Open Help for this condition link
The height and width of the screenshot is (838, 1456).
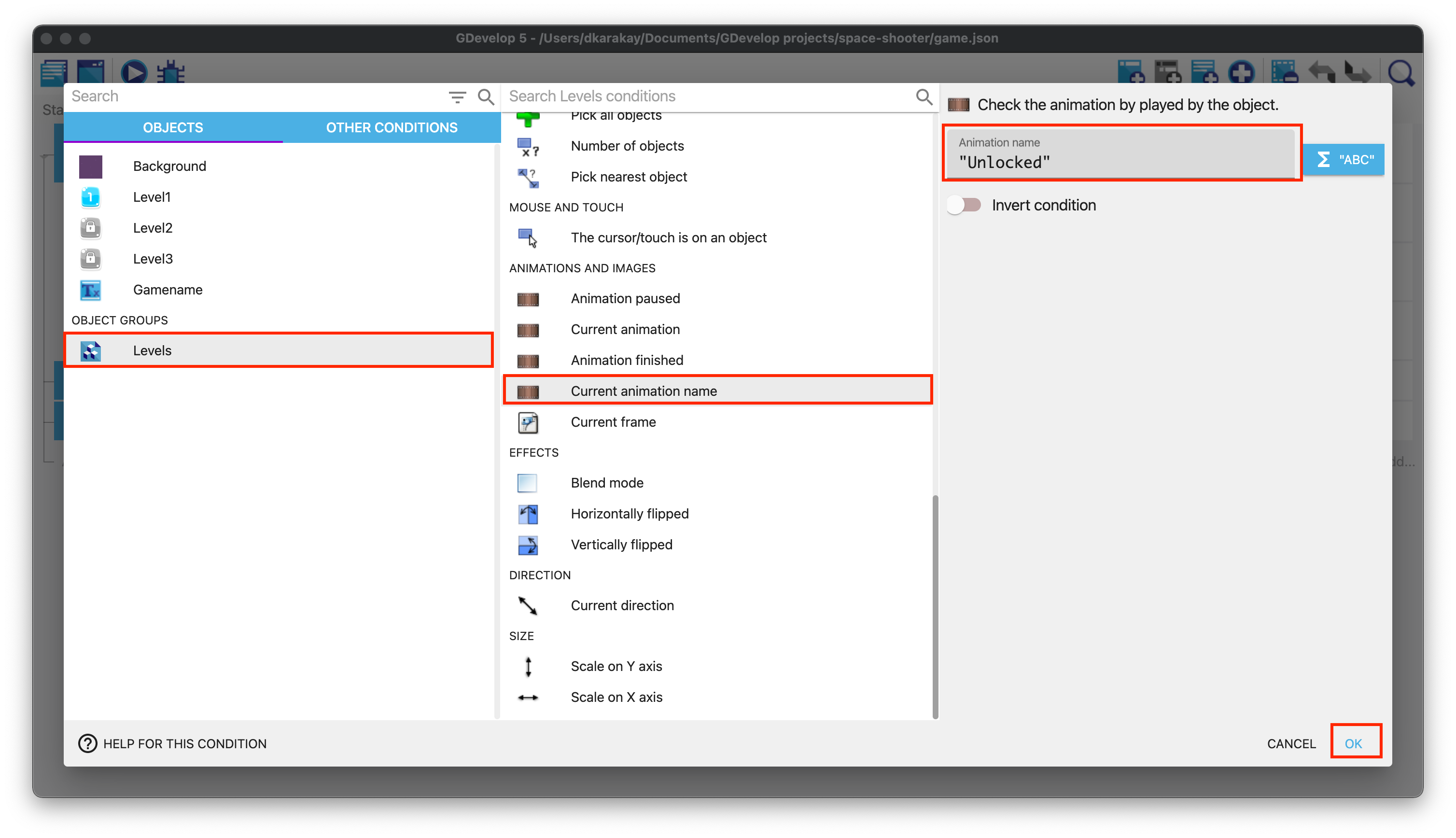pyautogui.click(x=184, y=743)
